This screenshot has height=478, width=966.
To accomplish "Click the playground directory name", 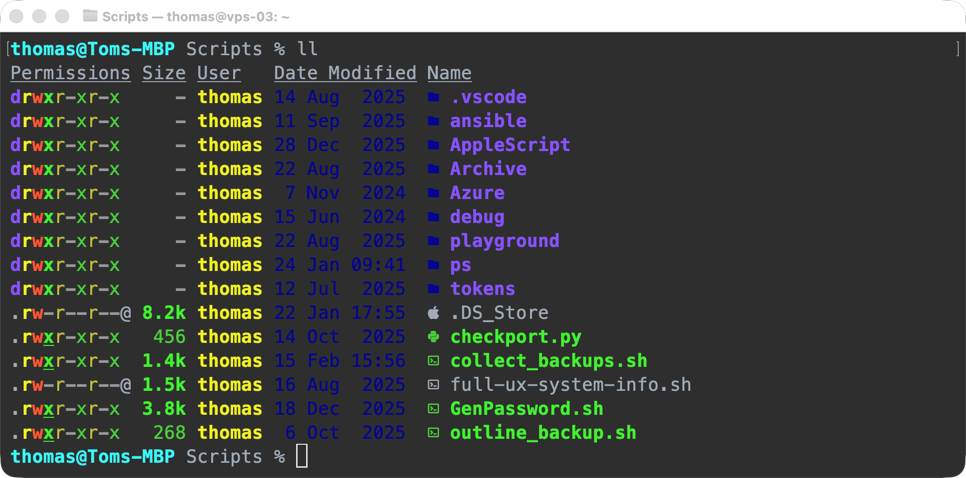I will pos(504,241).
